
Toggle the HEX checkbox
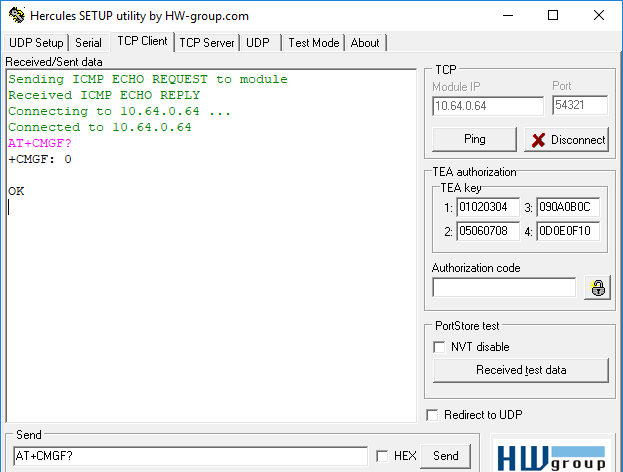tap(382, 456)
